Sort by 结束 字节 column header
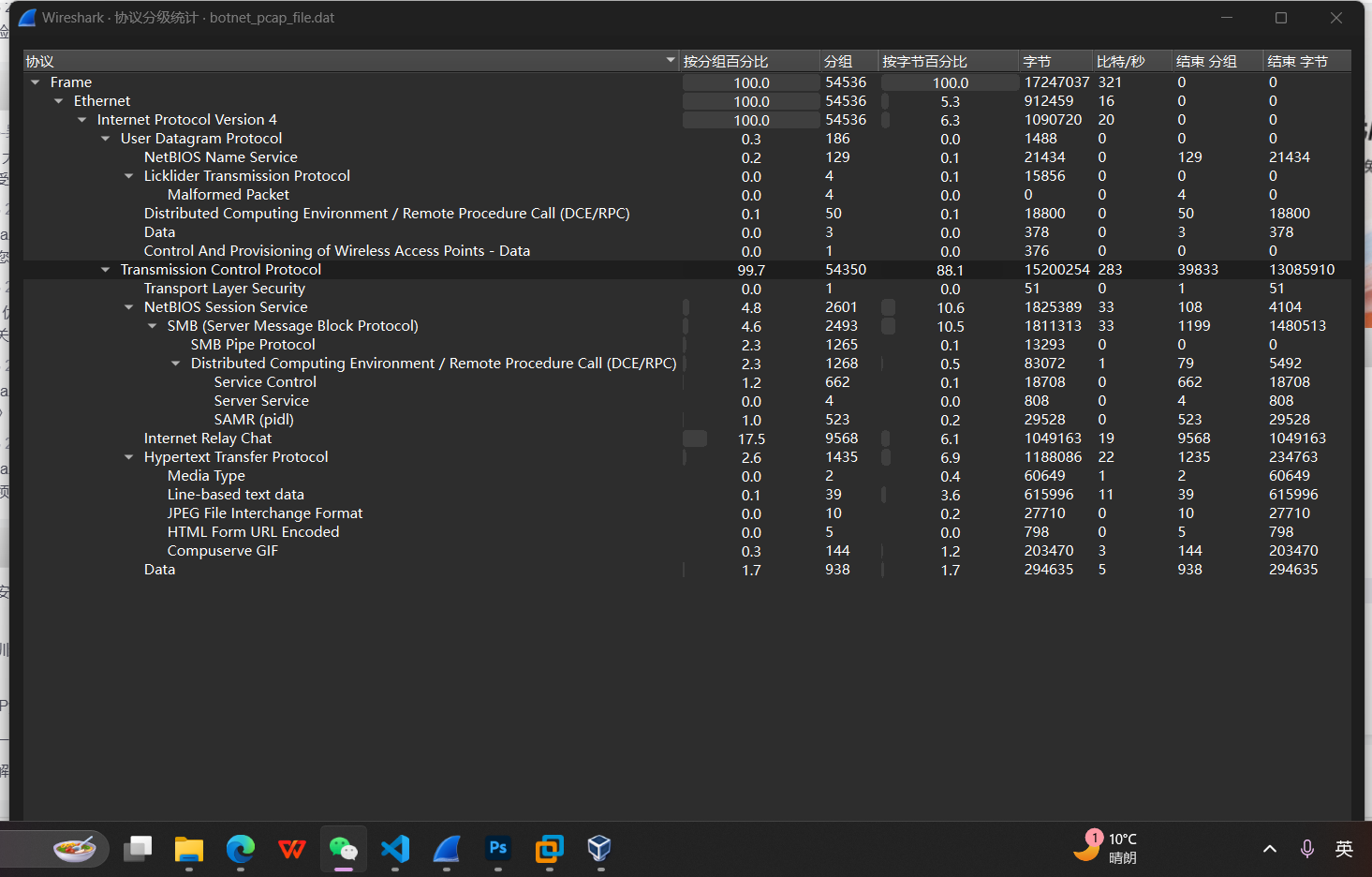Image resolution: width=1372 pixels, height=877 pixels. (x=1307, y=61)
